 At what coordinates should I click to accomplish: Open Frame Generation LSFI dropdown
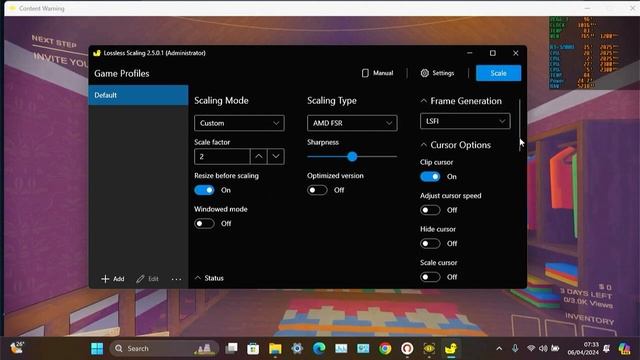click(465, 121)
